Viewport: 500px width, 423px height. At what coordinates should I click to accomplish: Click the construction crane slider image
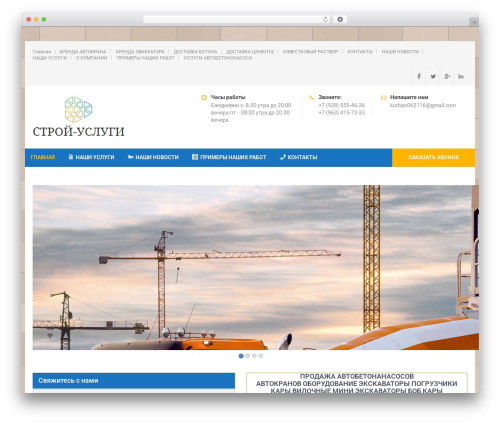pyautogui.click(x=256, y=267)
